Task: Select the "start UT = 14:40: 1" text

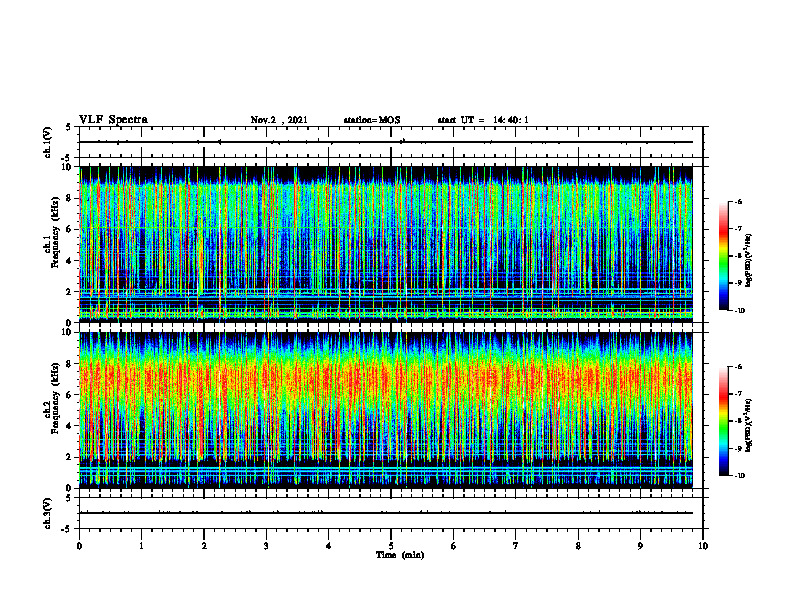Action: click(483, 120)
